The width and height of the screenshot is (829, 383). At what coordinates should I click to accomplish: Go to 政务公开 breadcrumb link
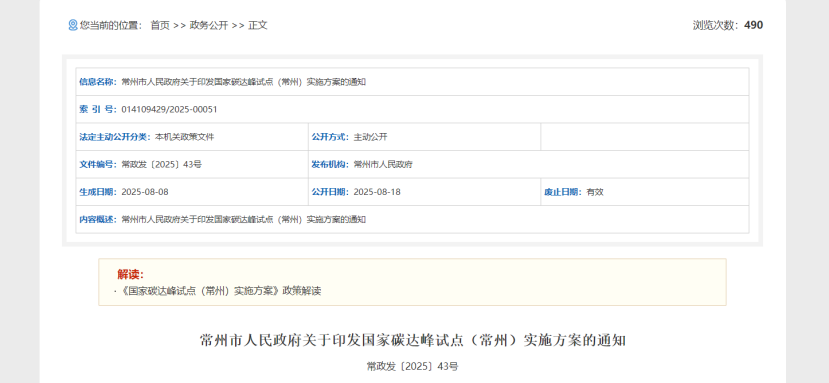point(208,25)
